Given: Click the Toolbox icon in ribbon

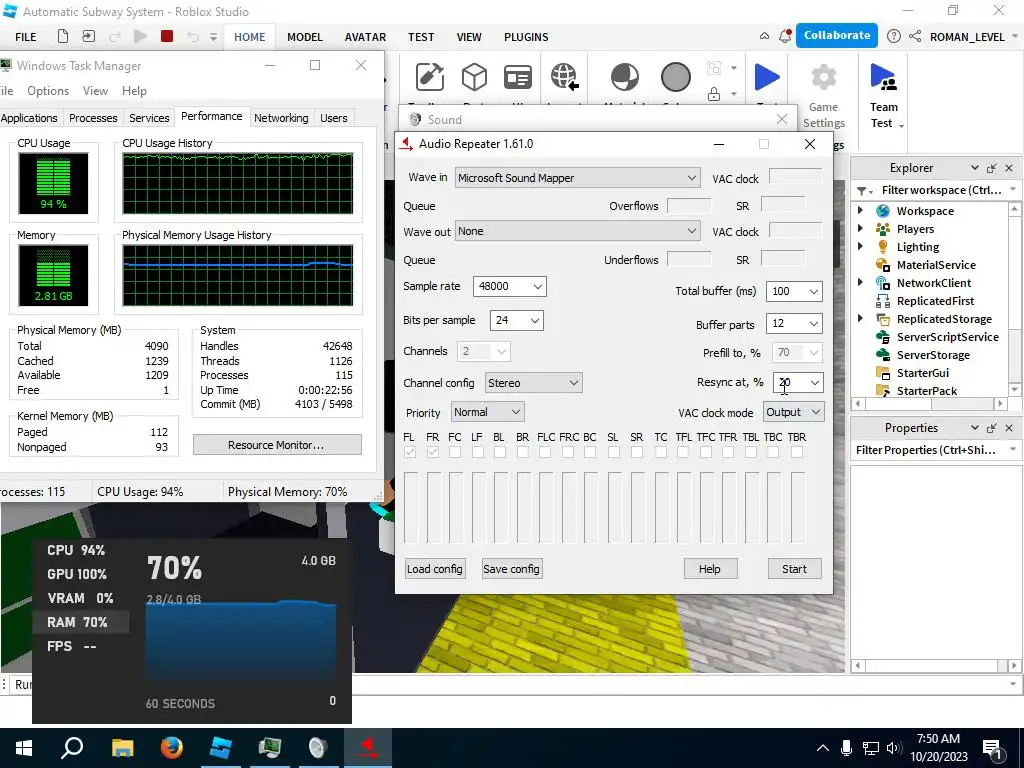Looking at the screenshot, I should (430, 77).
